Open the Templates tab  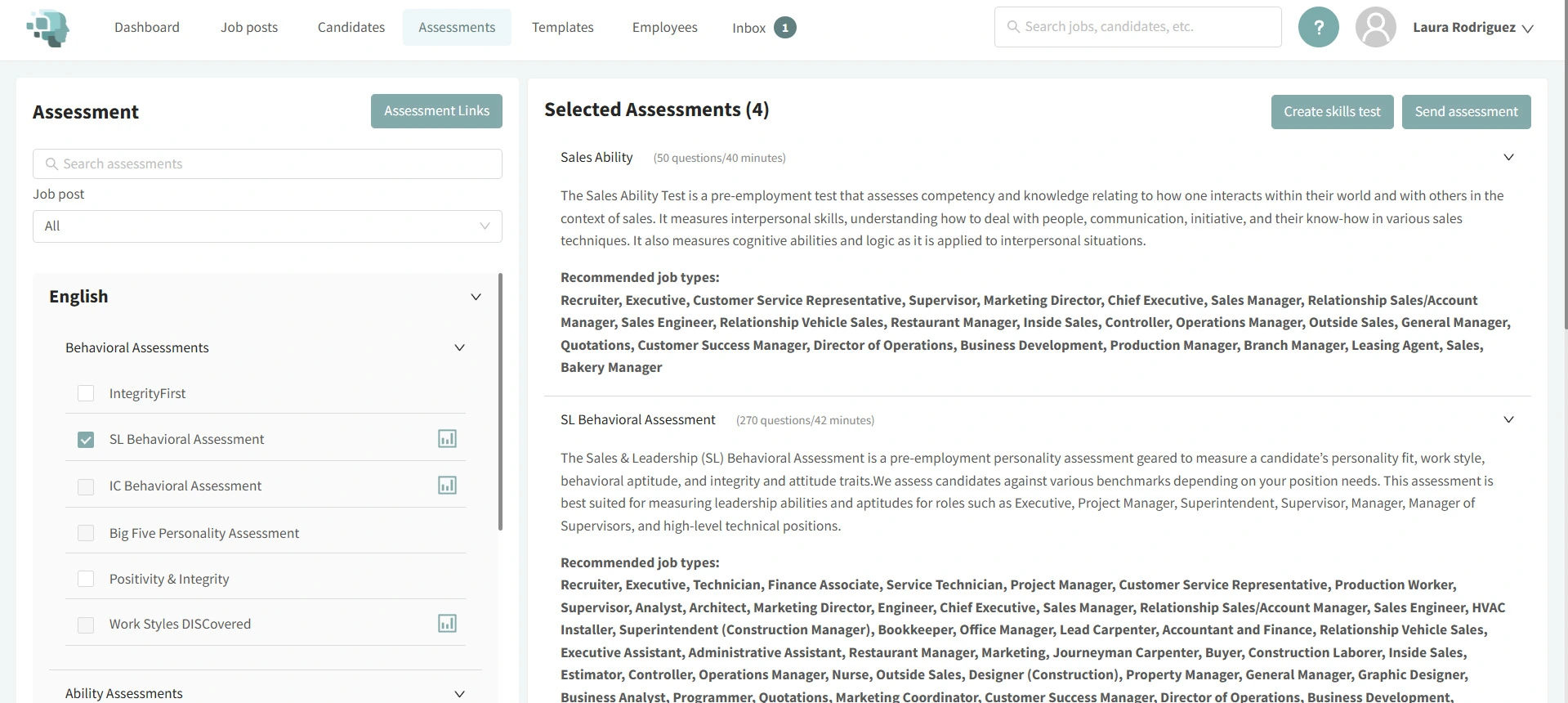point(562,27)
